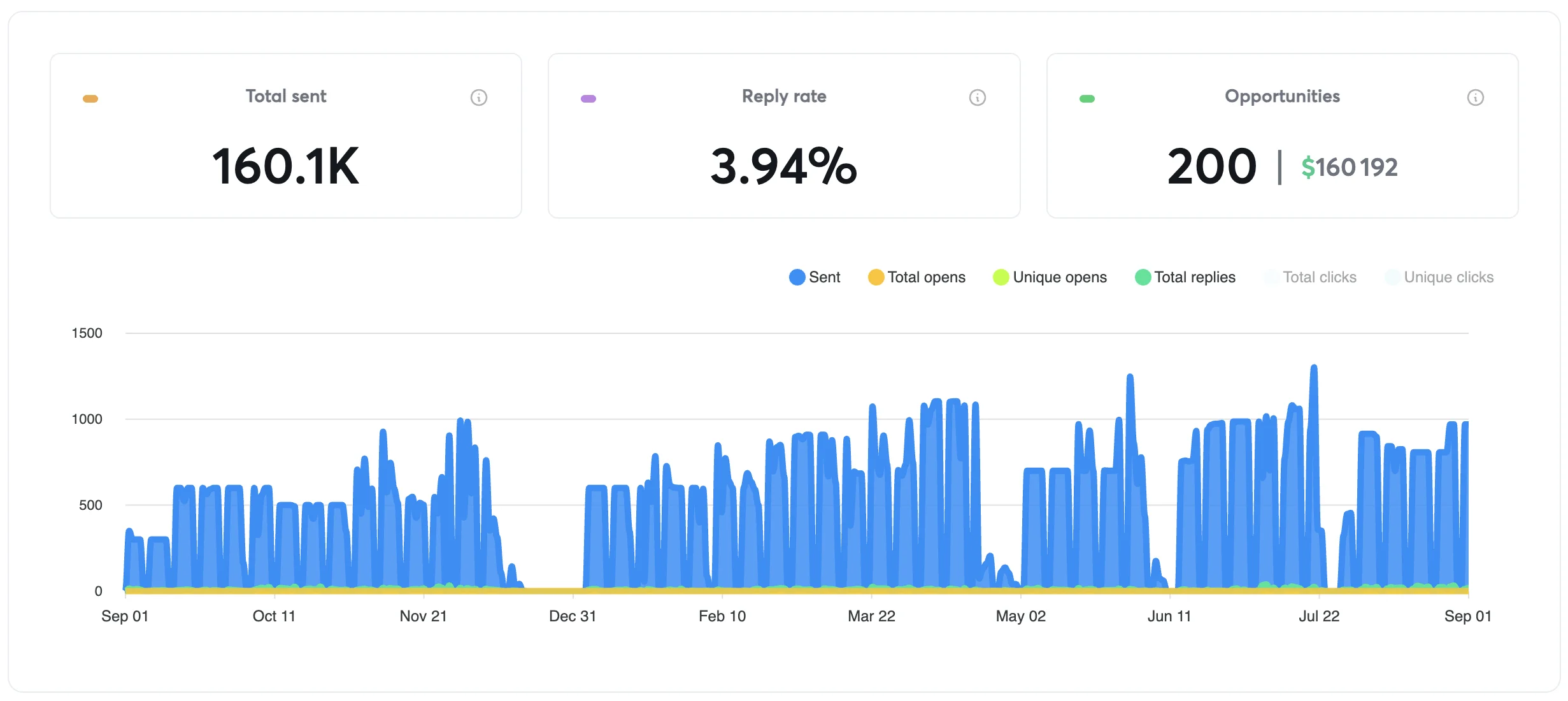Toggle the Sent series in chart legend
This screenshot has height=701, width=1568.
point(815,277)
